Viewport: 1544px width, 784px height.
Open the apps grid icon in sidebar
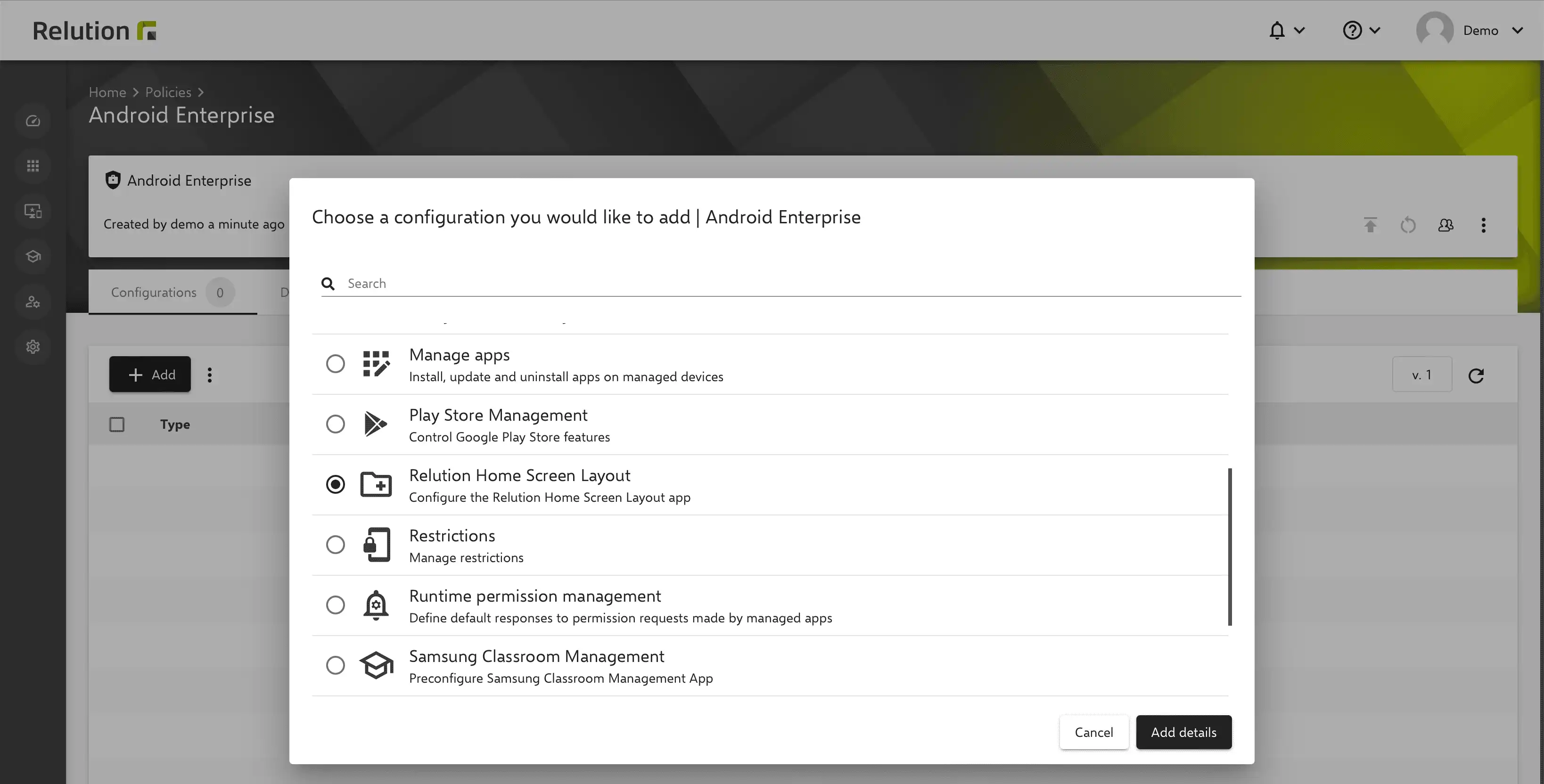point(33,166)
